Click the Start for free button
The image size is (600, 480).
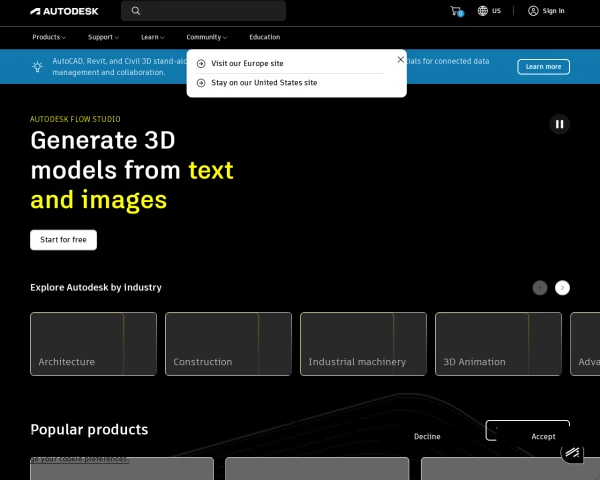(x=64, y=240)
